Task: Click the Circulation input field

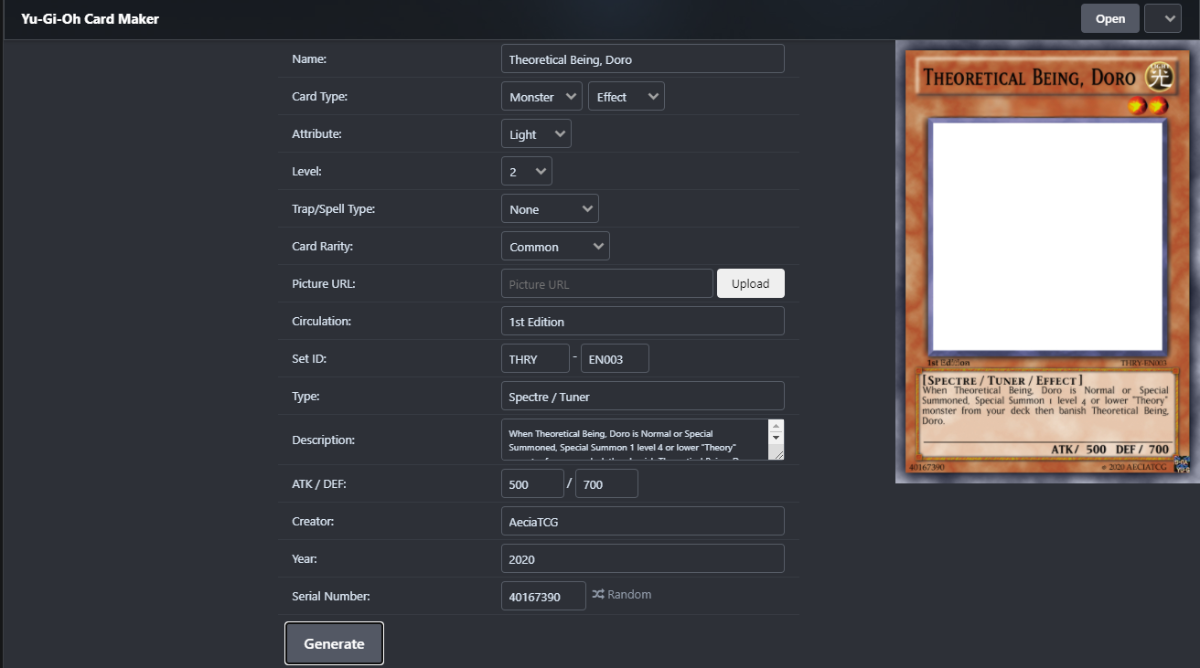Action: [642, 321]
